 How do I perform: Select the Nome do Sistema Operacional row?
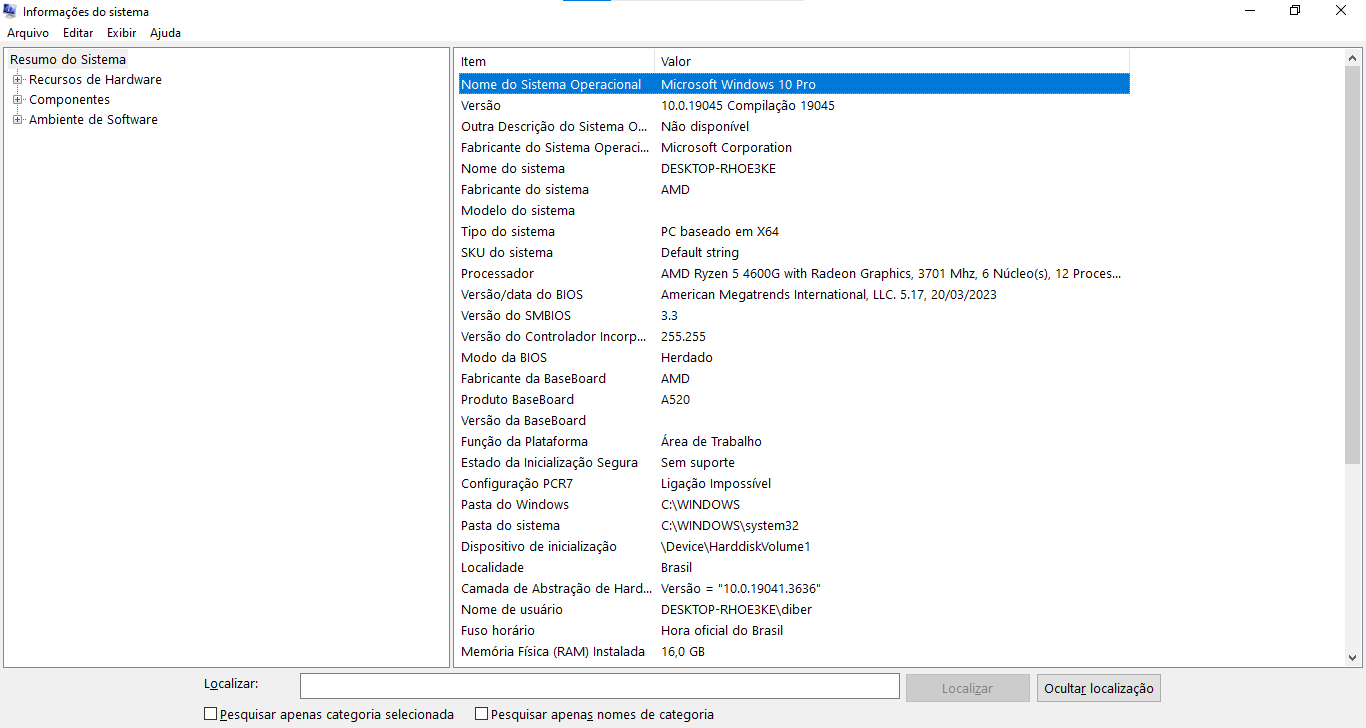793,85
